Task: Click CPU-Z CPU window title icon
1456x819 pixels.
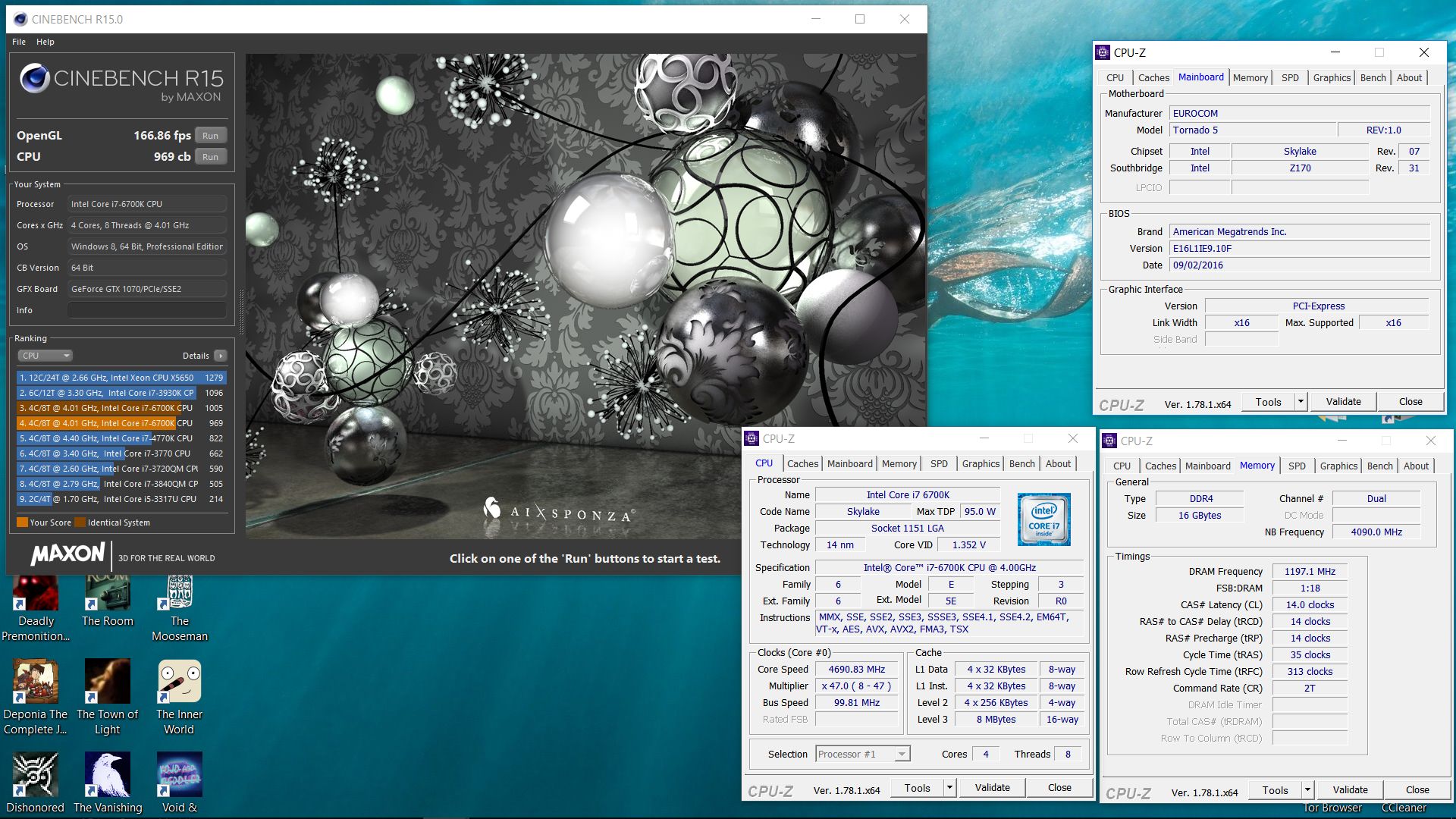Action: click(752, 438)
